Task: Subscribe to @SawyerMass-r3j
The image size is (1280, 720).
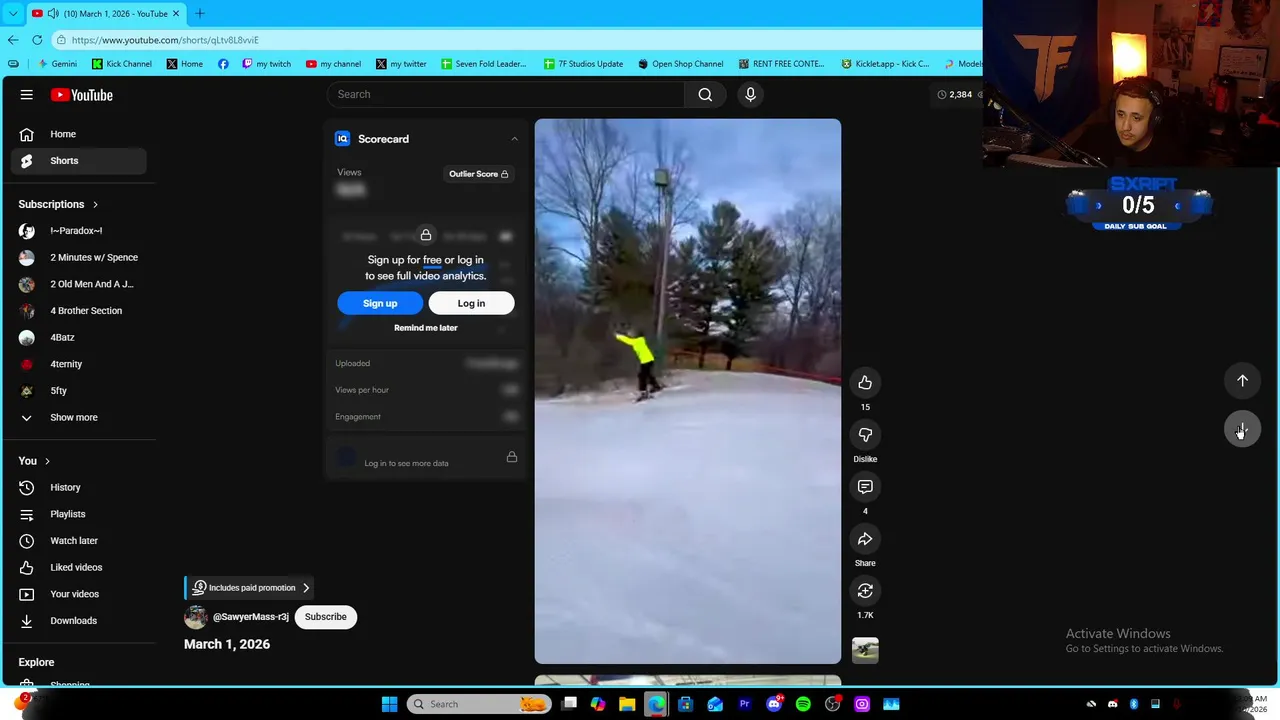Action: (326, 617)
